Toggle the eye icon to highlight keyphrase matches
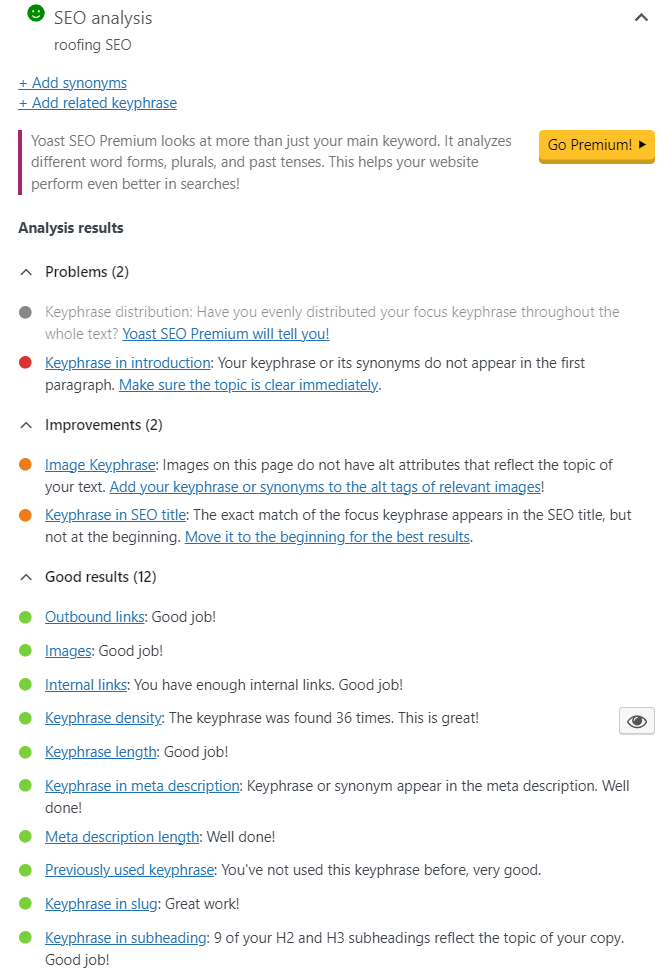The image size is (668, 976). [637, 721]
